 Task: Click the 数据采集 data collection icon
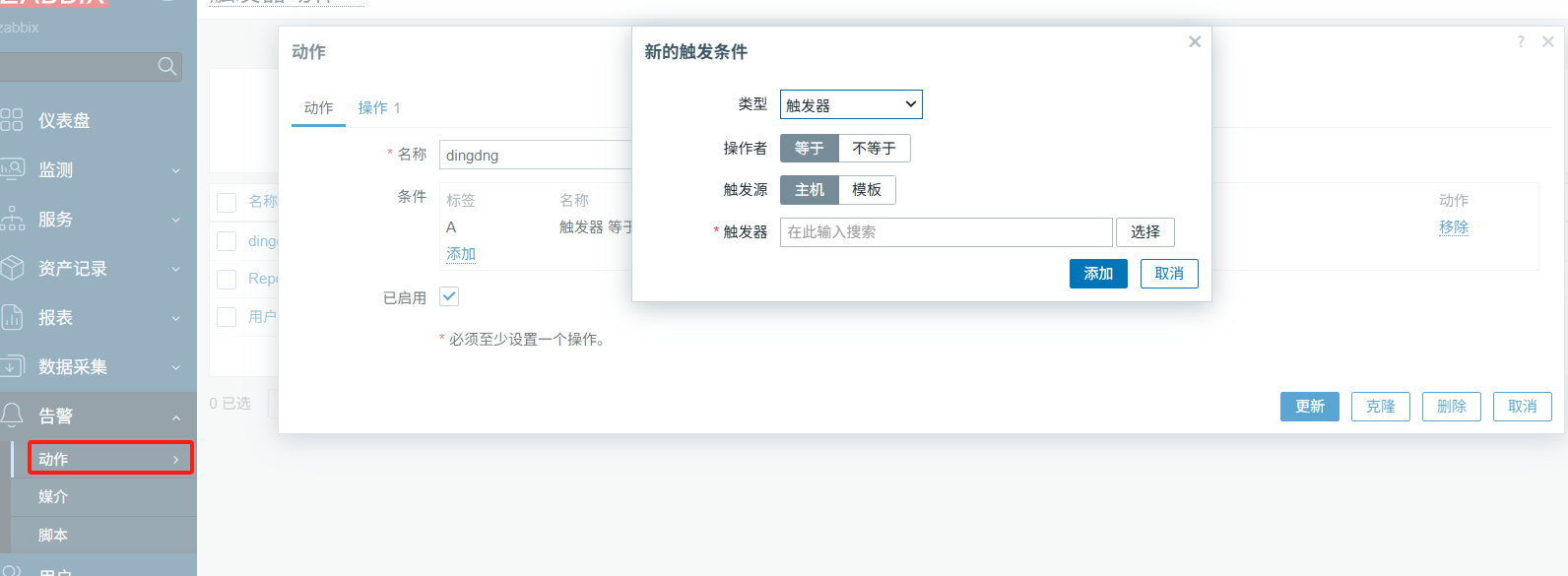(12, 366)
